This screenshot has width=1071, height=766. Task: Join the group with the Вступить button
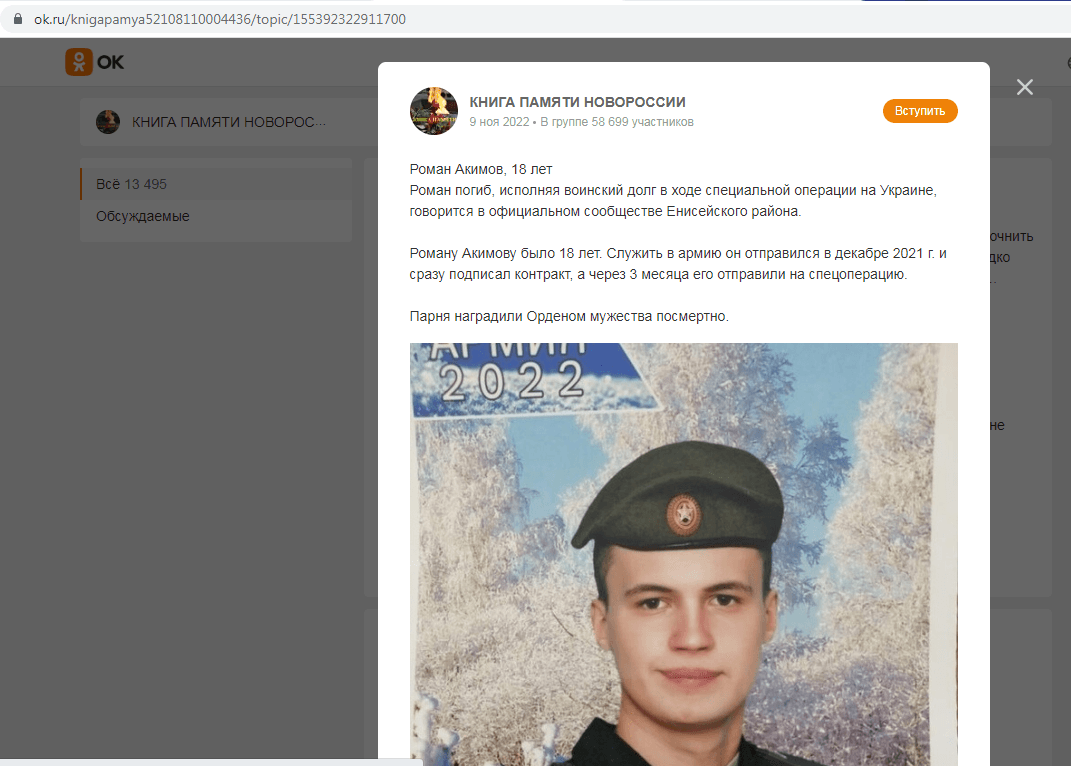[x=920, y=111]
